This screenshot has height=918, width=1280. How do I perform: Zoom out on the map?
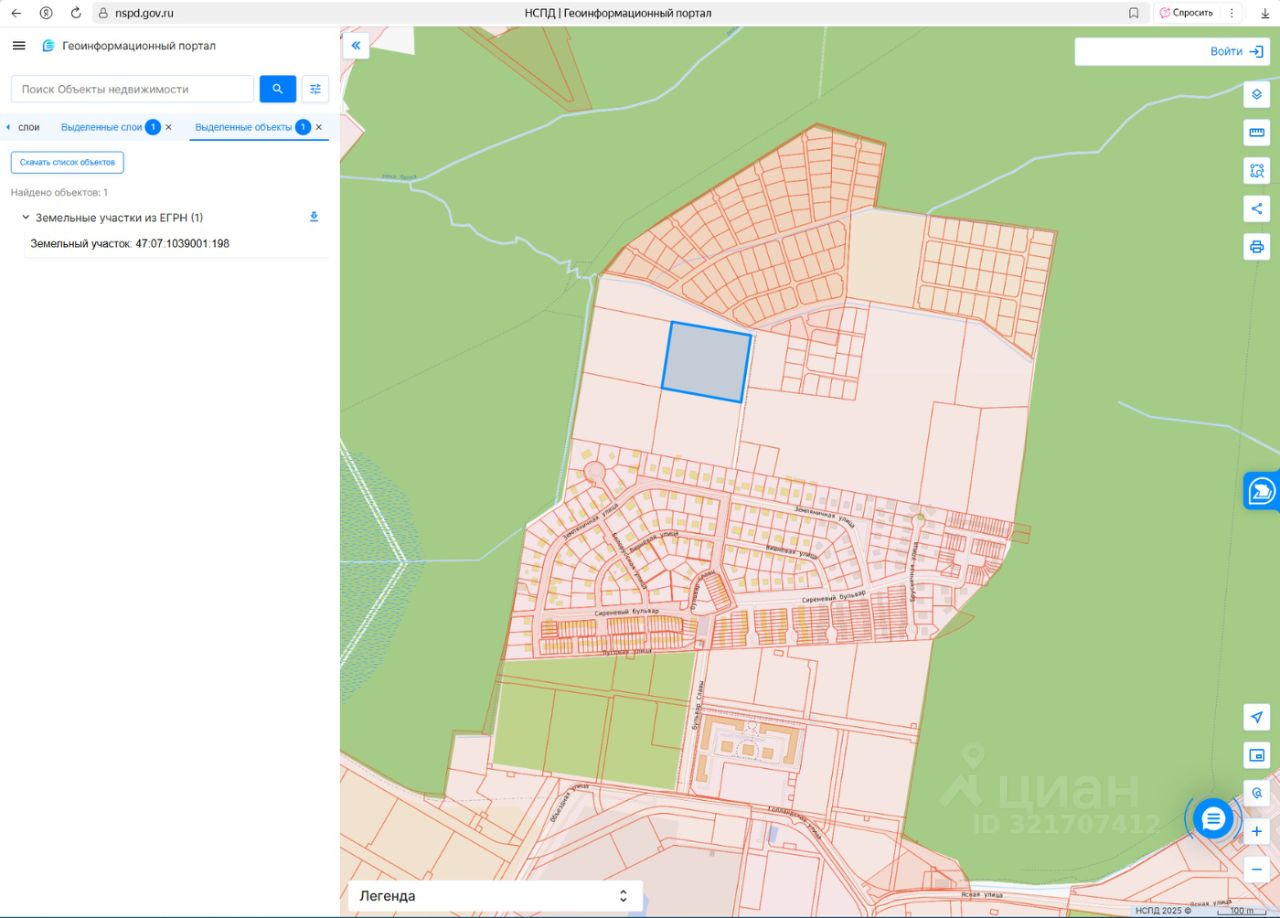[x=1256, y=869]
